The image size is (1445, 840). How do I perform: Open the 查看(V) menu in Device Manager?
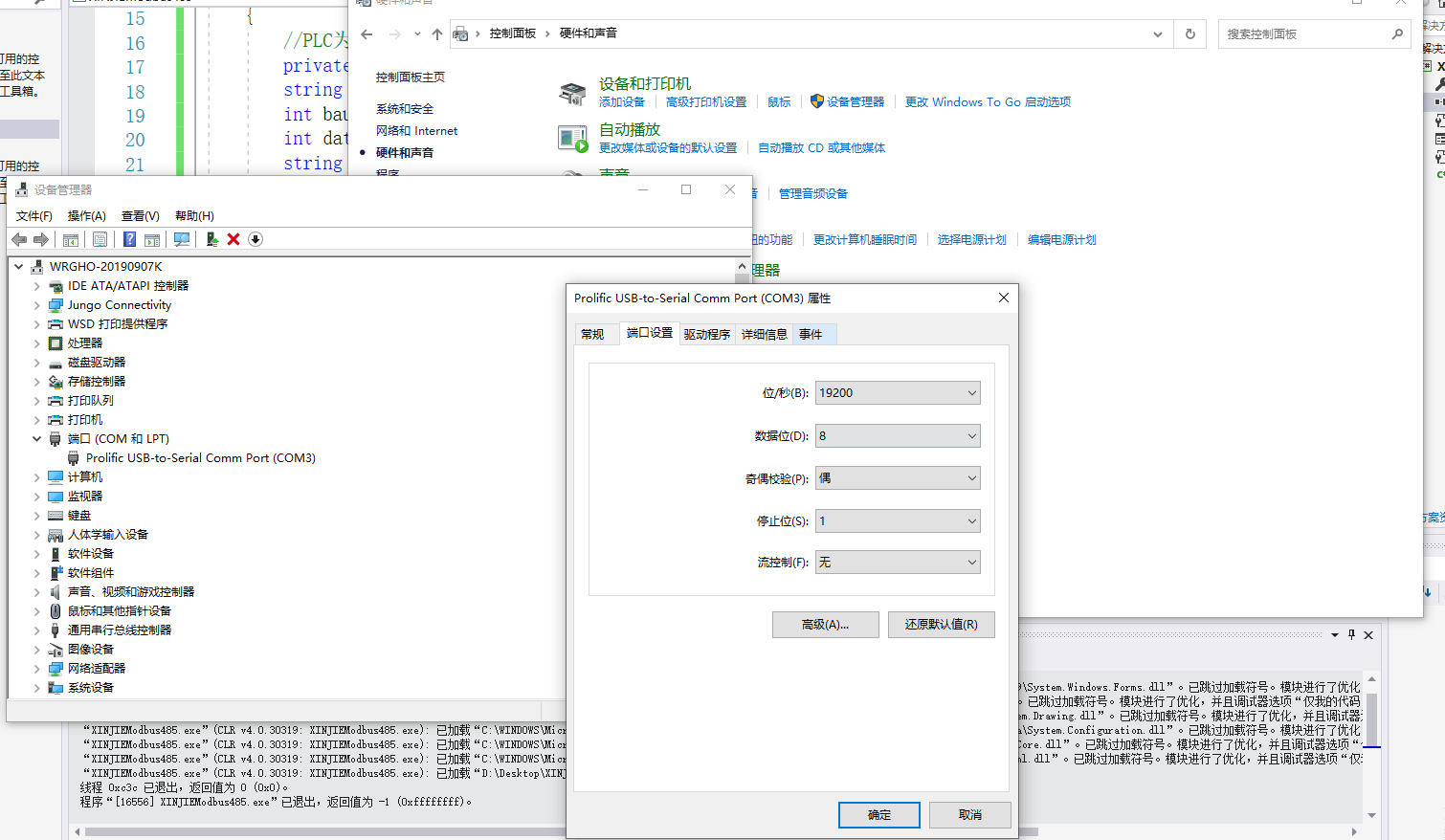[x=141, y=216]
